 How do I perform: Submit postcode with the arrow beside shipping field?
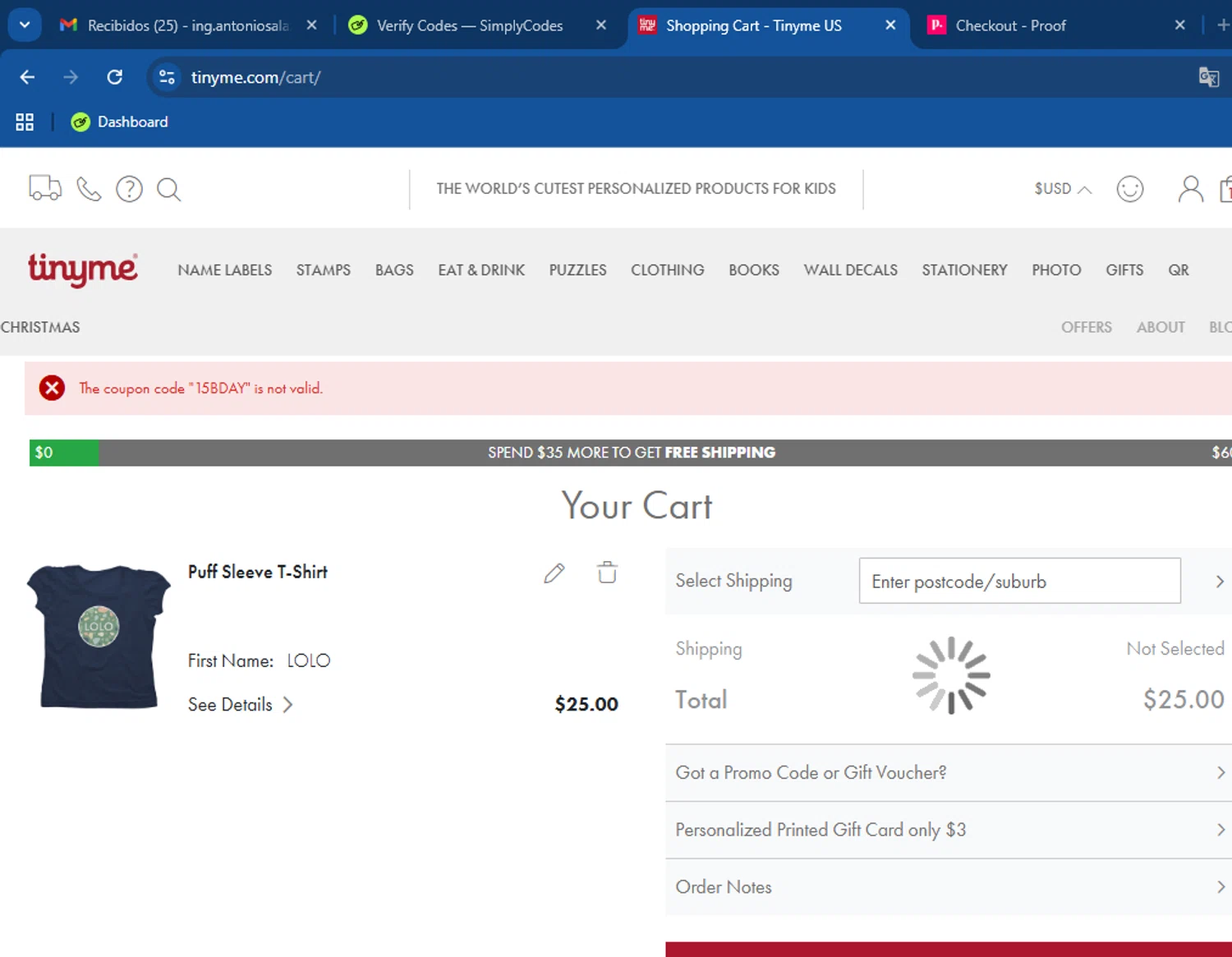pos(1219,582)
